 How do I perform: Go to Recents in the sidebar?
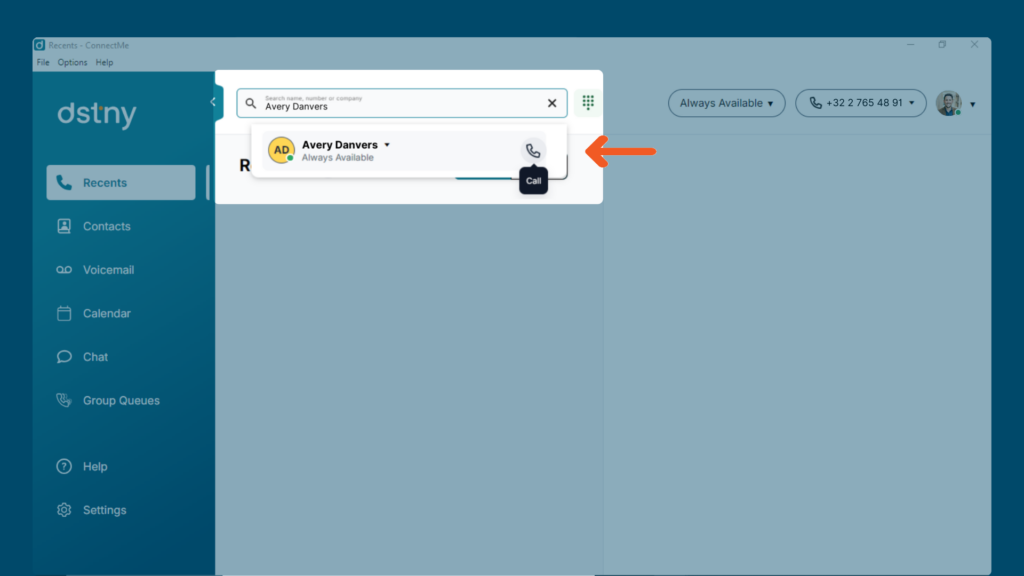121,183
